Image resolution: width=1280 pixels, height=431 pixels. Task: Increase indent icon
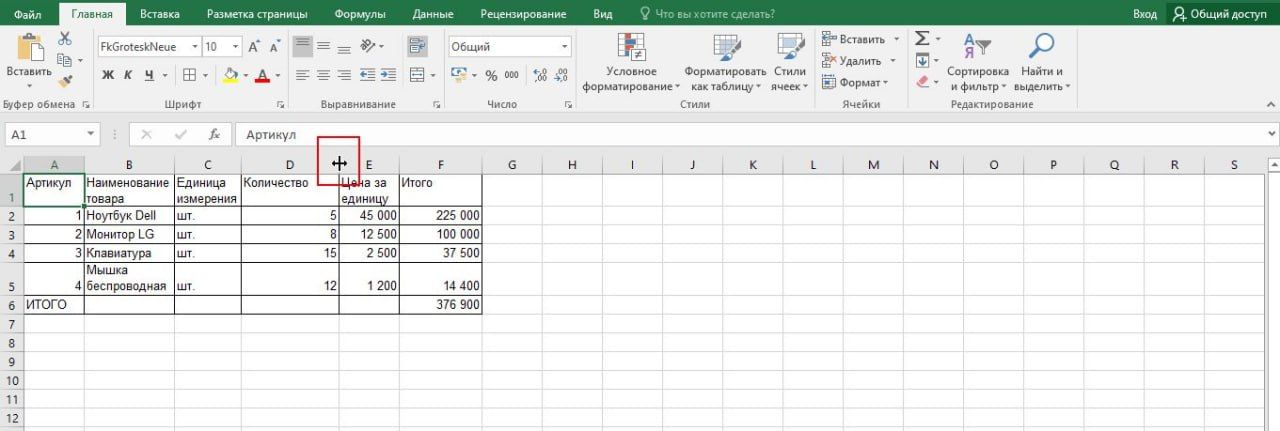pyautogui.click(x=387, y=75)
